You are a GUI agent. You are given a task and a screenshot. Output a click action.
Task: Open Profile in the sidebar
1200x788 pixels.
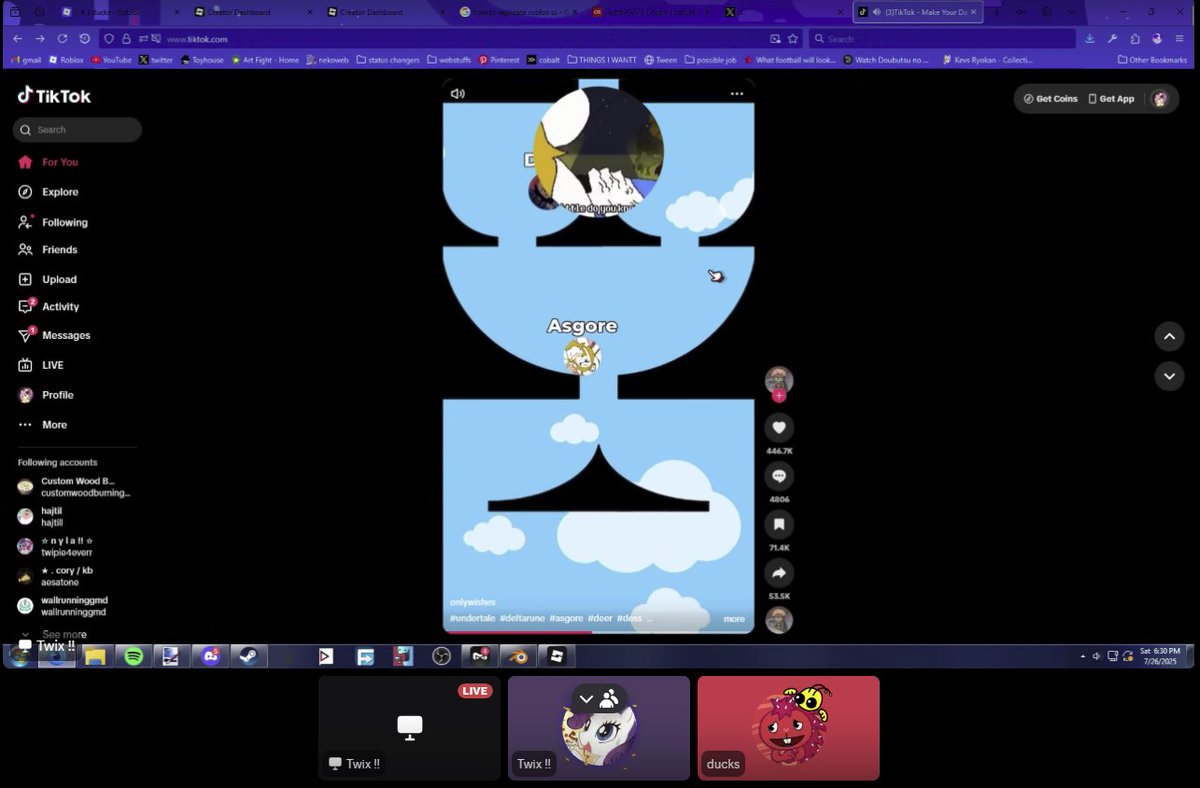click(x=46, y=395)
